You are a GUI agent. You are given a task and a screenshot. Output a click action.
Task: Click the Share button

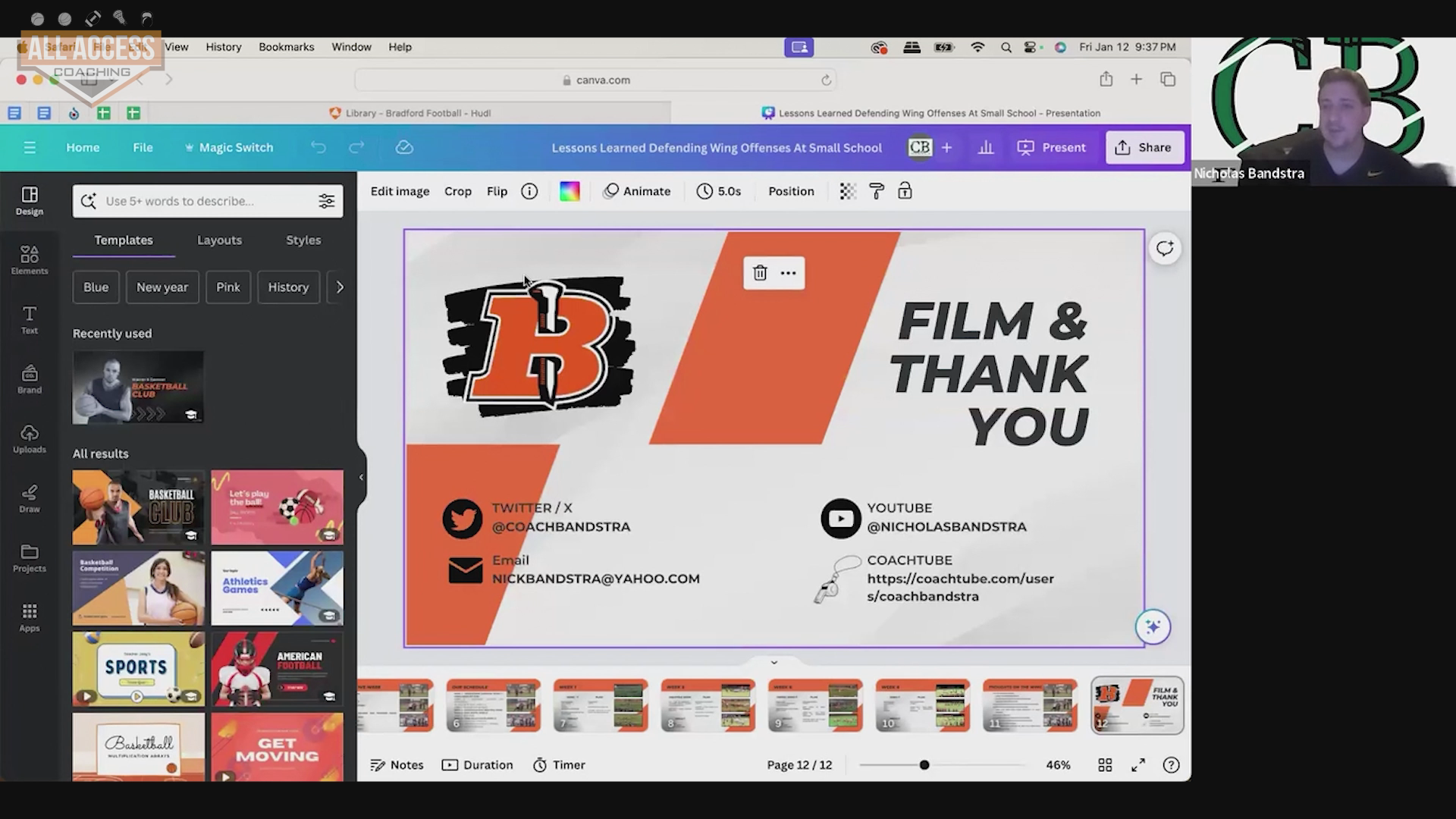coord(1144,147)
